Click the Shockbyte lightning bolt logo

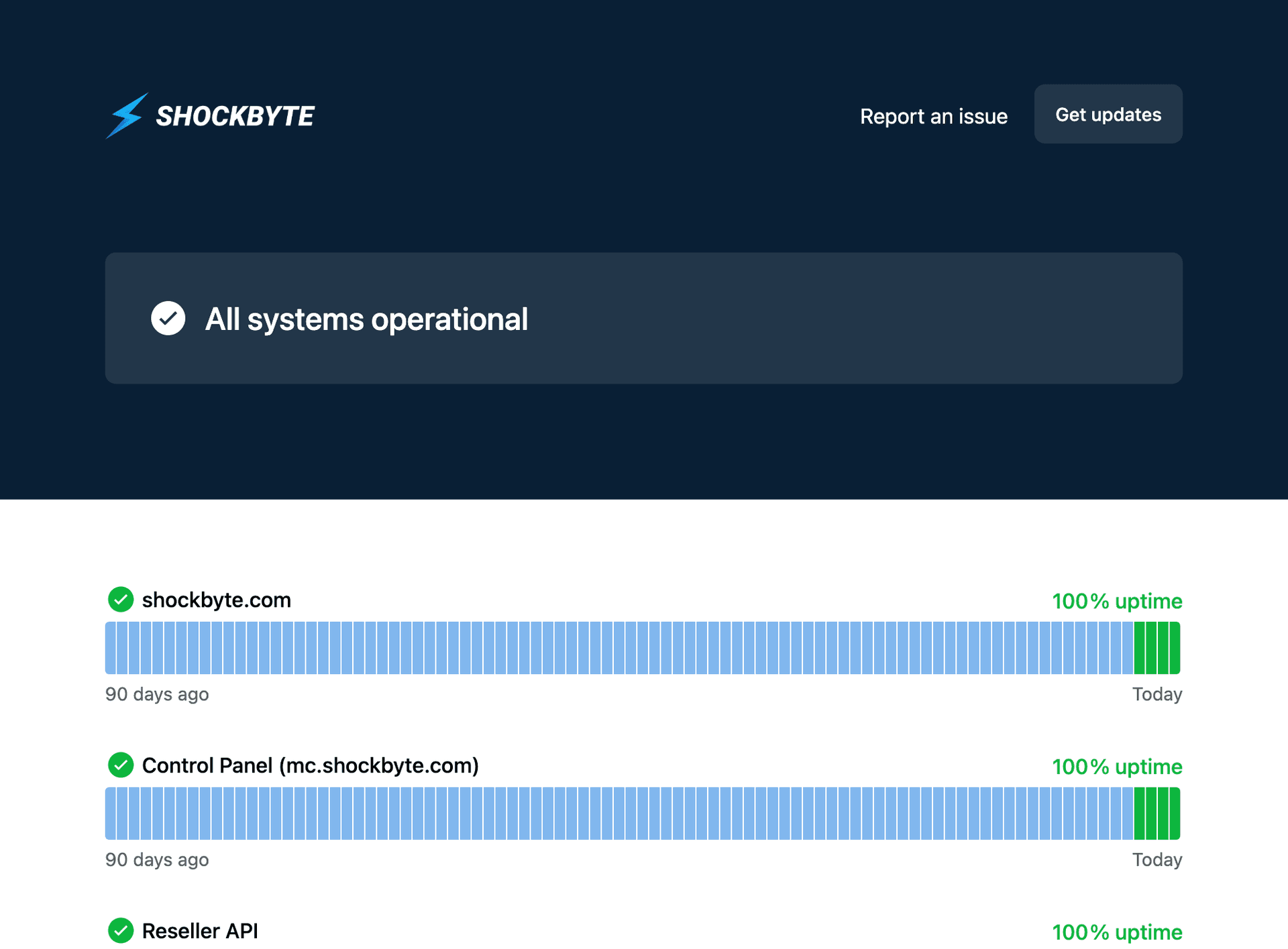point(126,115)
